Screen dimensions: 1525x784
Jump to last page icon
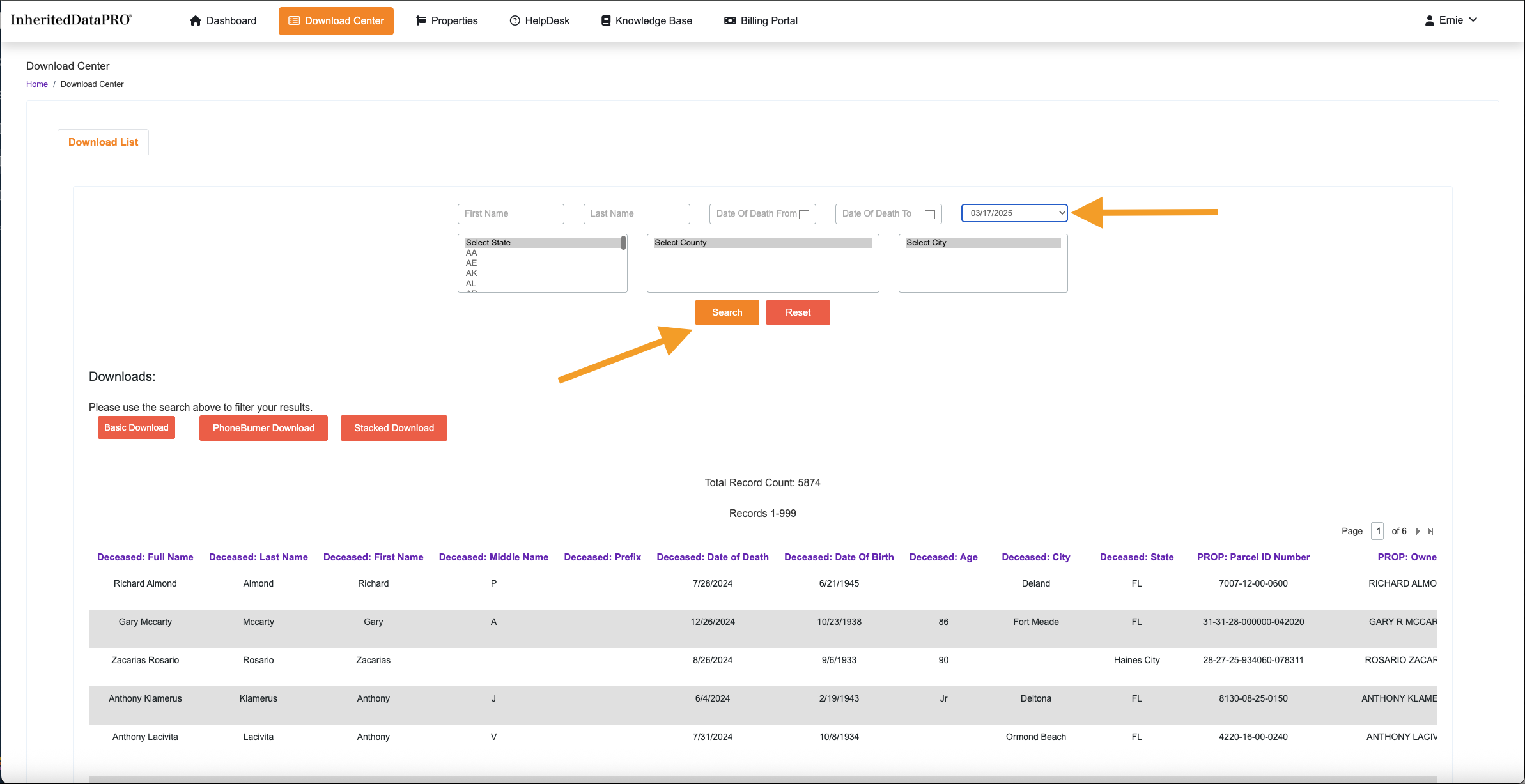(x=1430, y=531)
